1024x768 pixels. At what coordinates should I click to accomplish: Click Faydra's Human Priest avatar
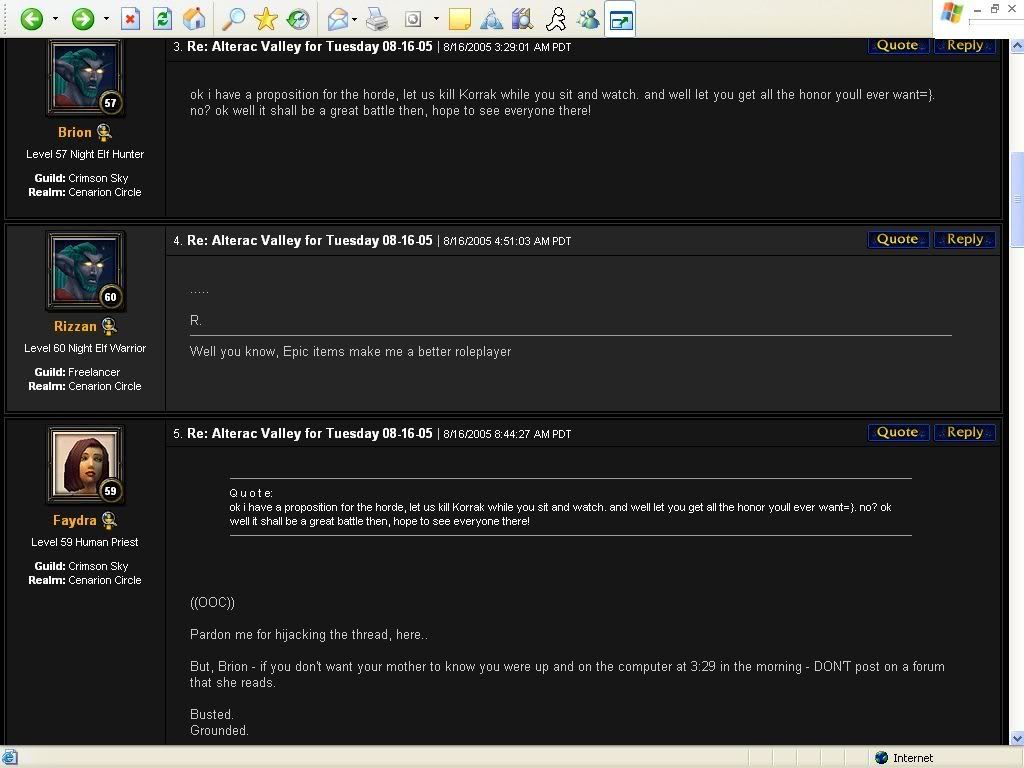point(85,465)
